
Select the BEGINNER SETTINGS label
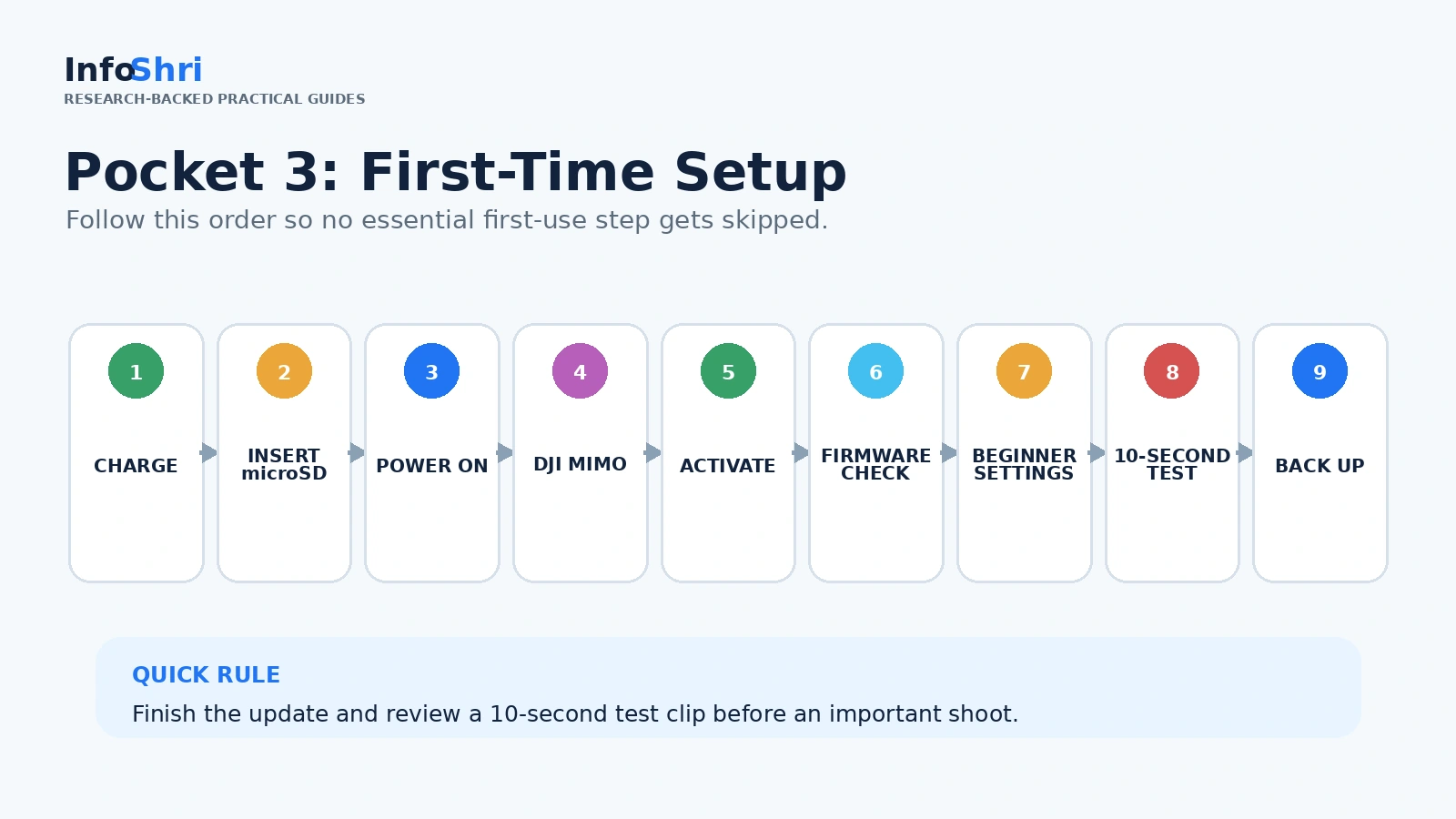pos(1024,464)
